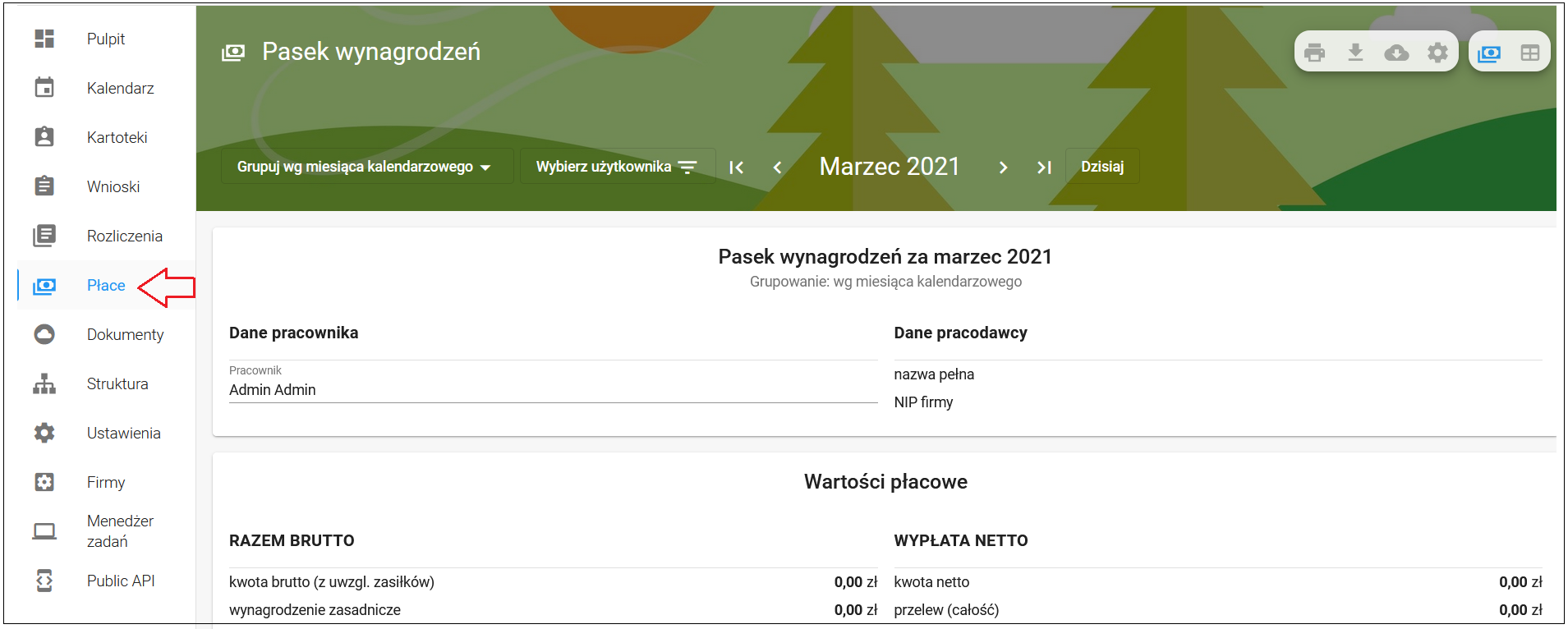Click the download arrow icon
Image resolution: width=1568 pixels, height=629 pixels.
click(x=1355, y=53)
